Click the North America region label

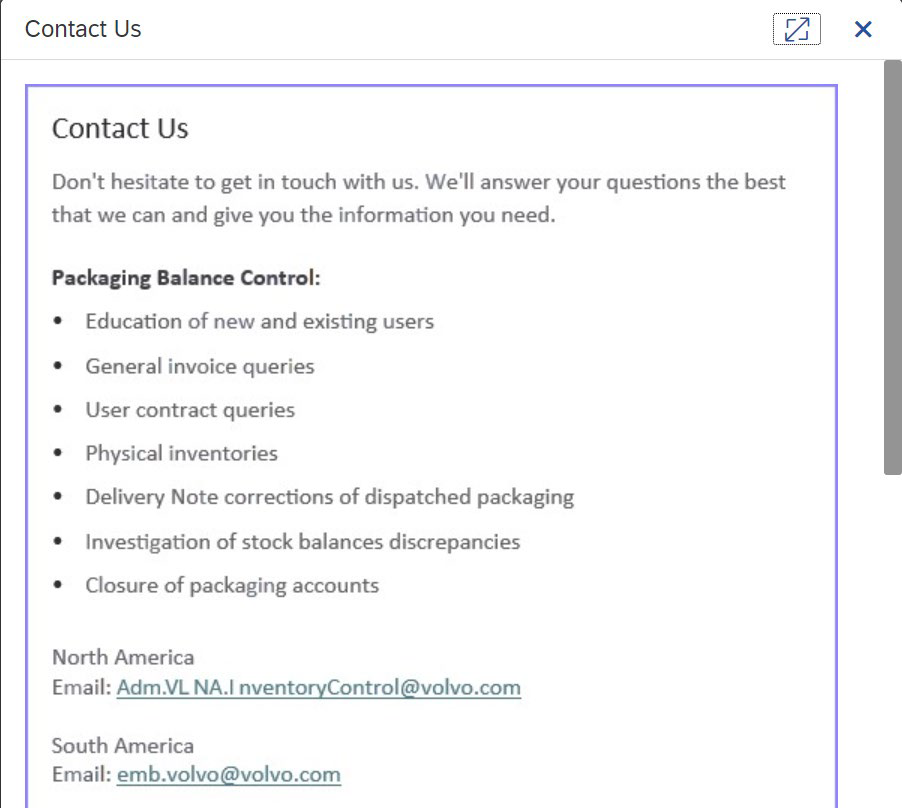123,657
